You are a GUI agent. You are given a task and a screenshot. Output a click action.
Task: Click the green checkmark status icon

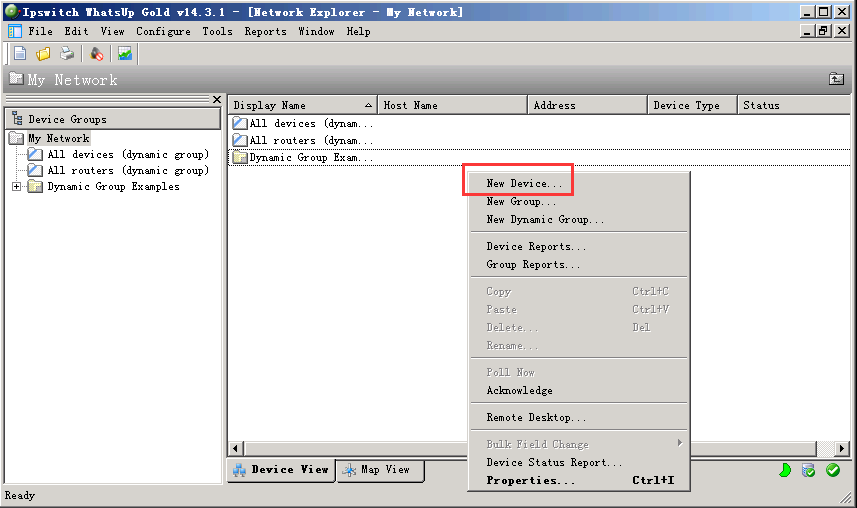[833, 470]
